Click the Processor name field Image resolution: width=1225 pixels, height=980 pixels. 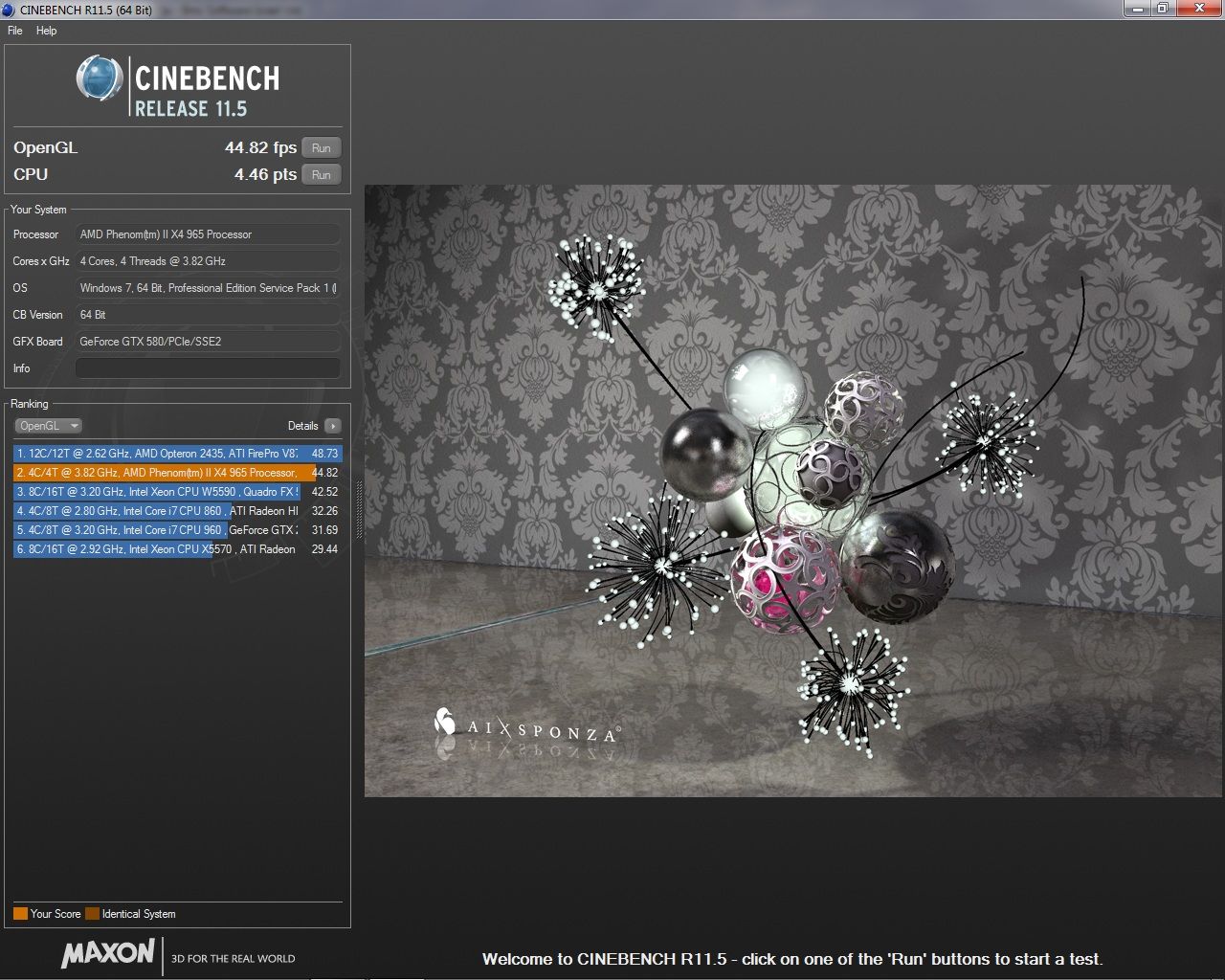point(208,234)
